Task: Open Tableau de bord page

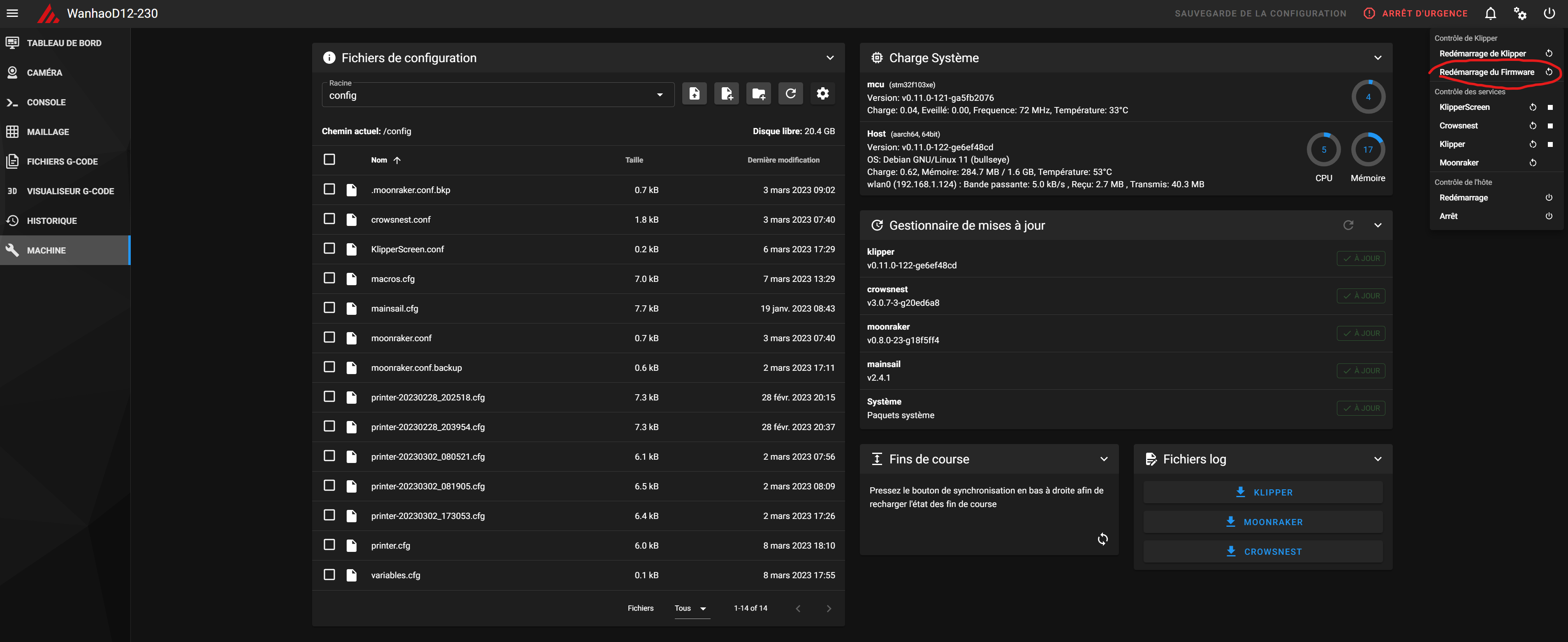Action: click(65, 43)
